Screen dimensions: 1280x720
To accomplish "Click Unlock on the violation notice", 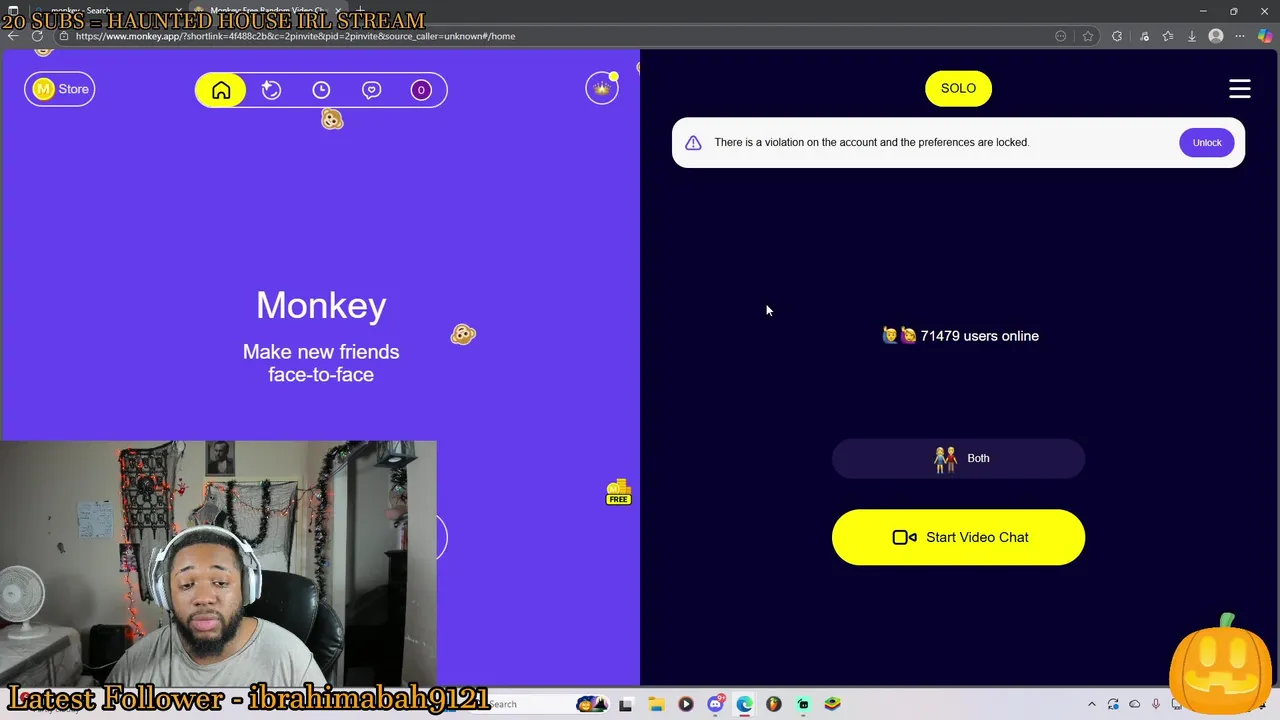I will click(1207, 142).
